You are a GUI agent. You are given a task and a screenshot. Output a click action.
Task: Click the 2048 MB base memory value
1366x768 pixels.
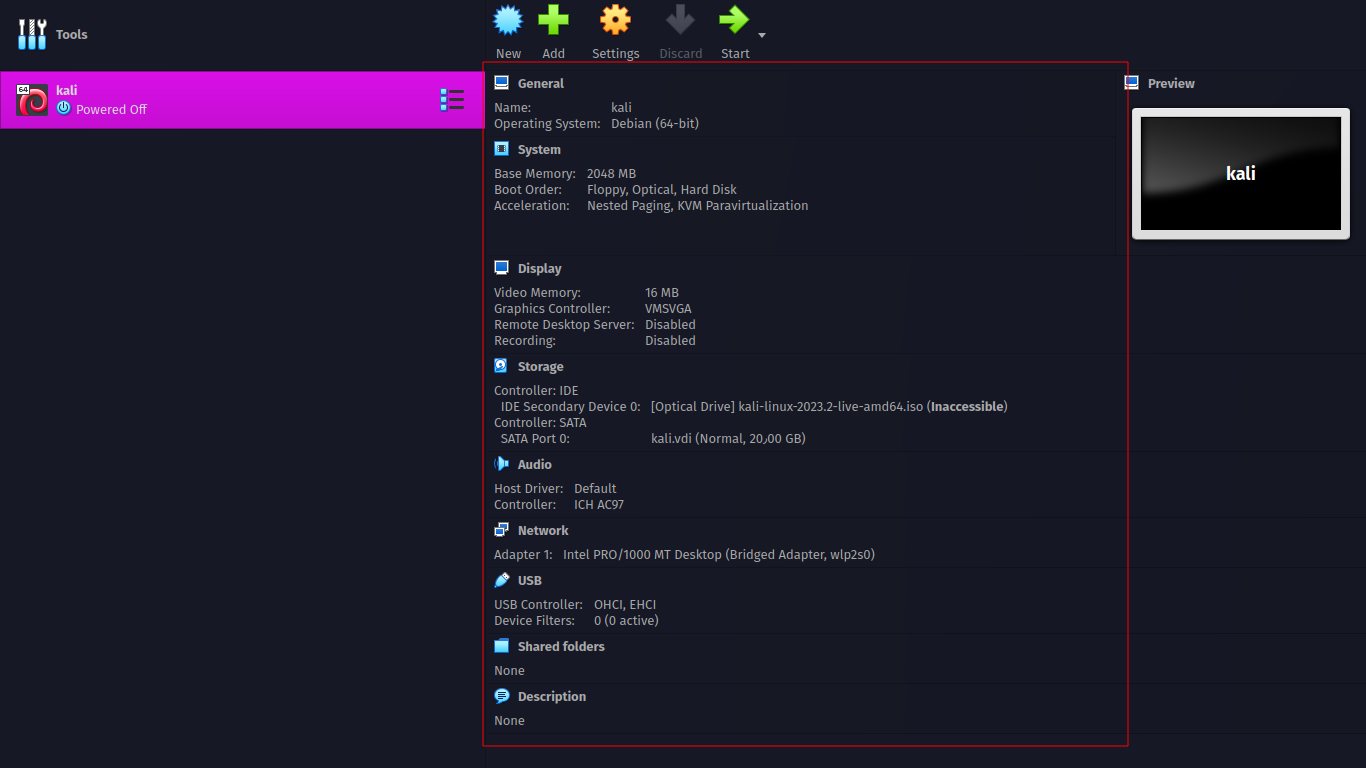tap(611, 174)
